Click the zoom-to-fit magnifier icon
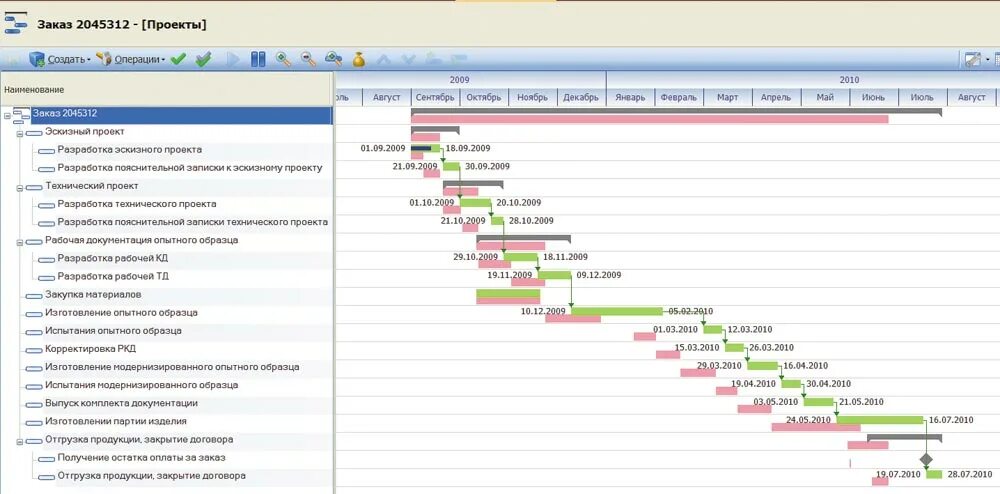This screenshot has width=1000, height=494. tap(334, 59)
